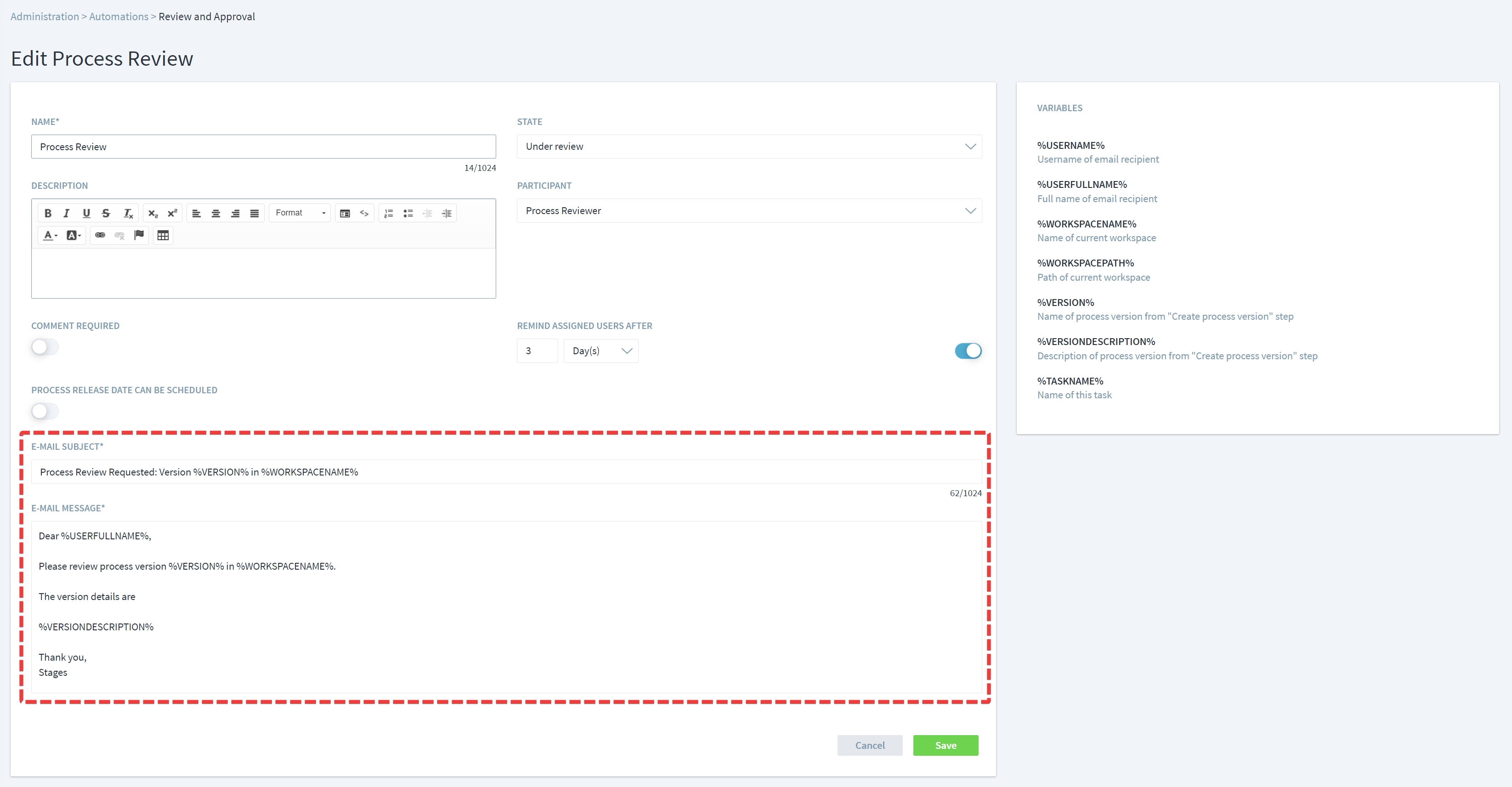1512x787 pixels.
Task: Center align the description text
Action: pyautogui.click(x=216, y=213)
